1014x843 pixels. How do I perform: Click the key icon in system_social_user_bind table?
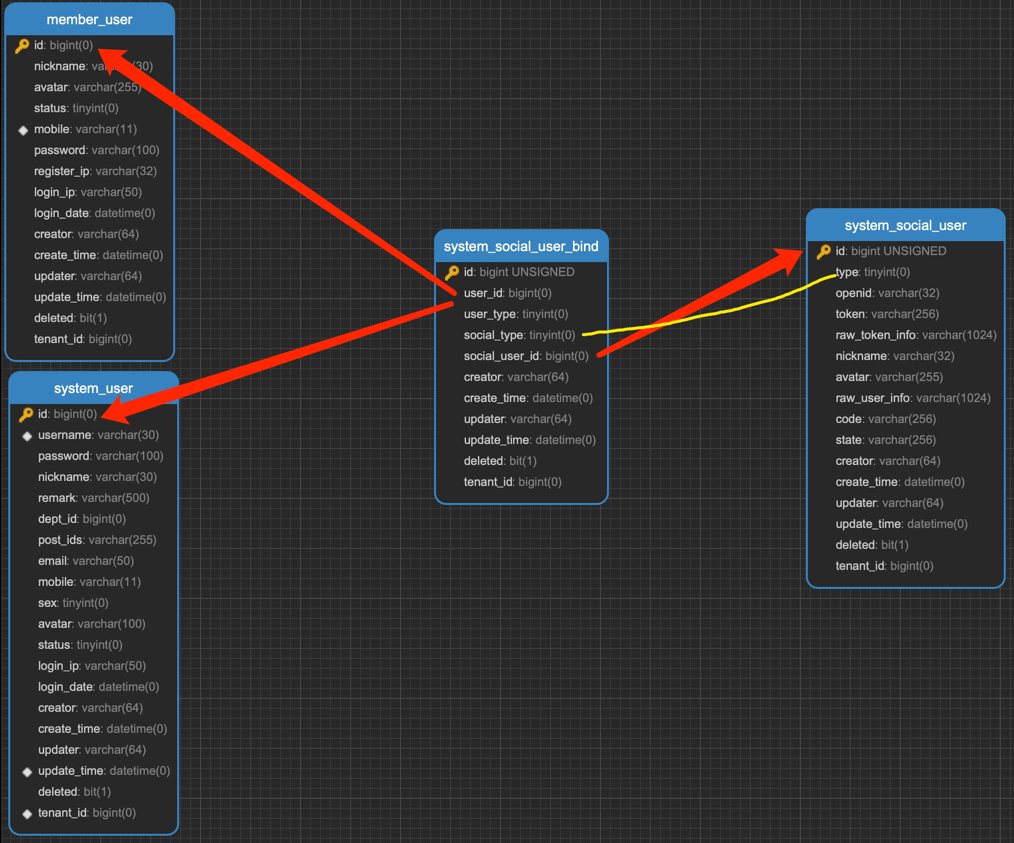pos(452,272)
